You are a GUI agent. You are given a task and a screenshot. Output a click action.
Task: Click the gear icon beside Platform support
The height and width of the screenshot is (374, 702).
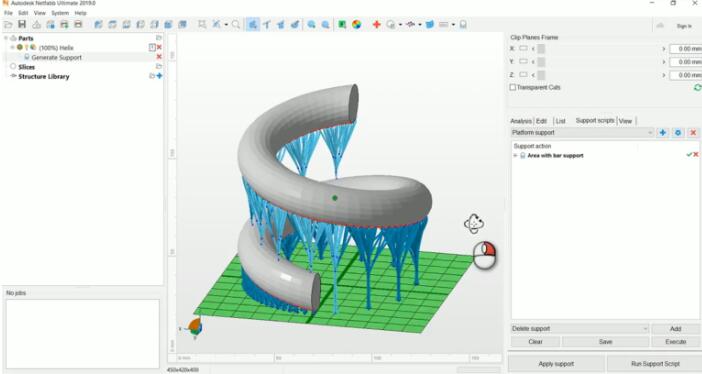coord(678,133)
